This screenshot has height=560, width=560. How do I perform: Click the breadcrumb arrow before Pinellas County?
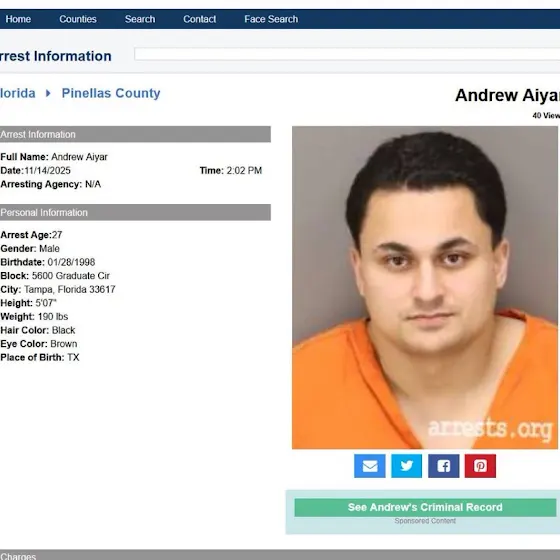point(48,93)
